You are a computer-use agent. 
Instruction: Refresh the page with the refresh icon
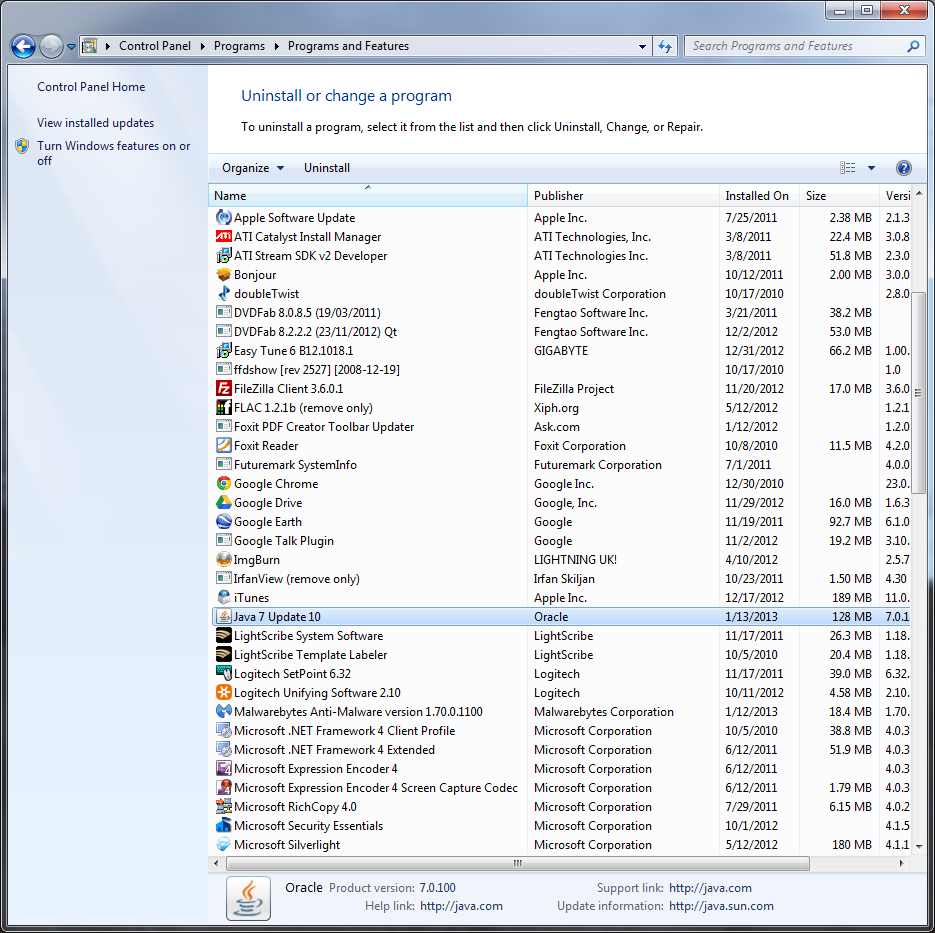(665, 46)
